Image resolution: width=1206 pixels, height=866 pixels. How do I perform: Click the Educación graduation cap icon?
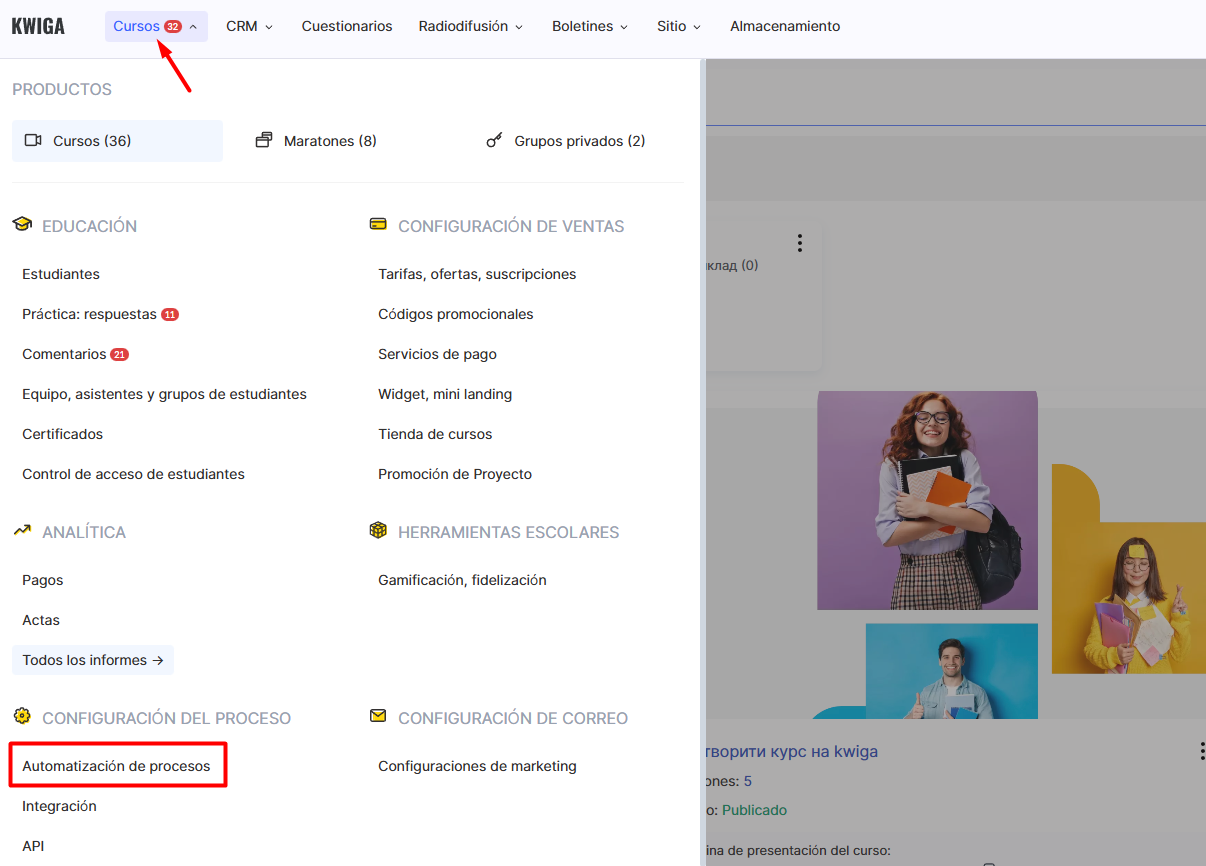(x=22, y=225)
